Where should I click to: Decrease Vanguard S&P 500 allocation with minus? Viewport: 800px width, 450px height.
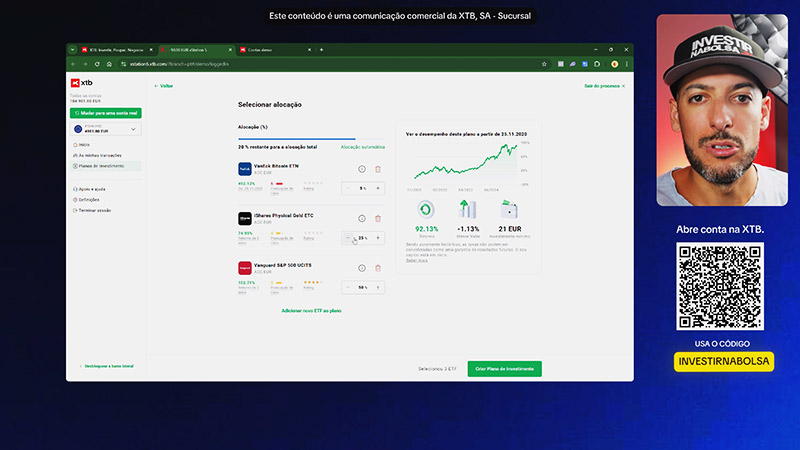348,287
